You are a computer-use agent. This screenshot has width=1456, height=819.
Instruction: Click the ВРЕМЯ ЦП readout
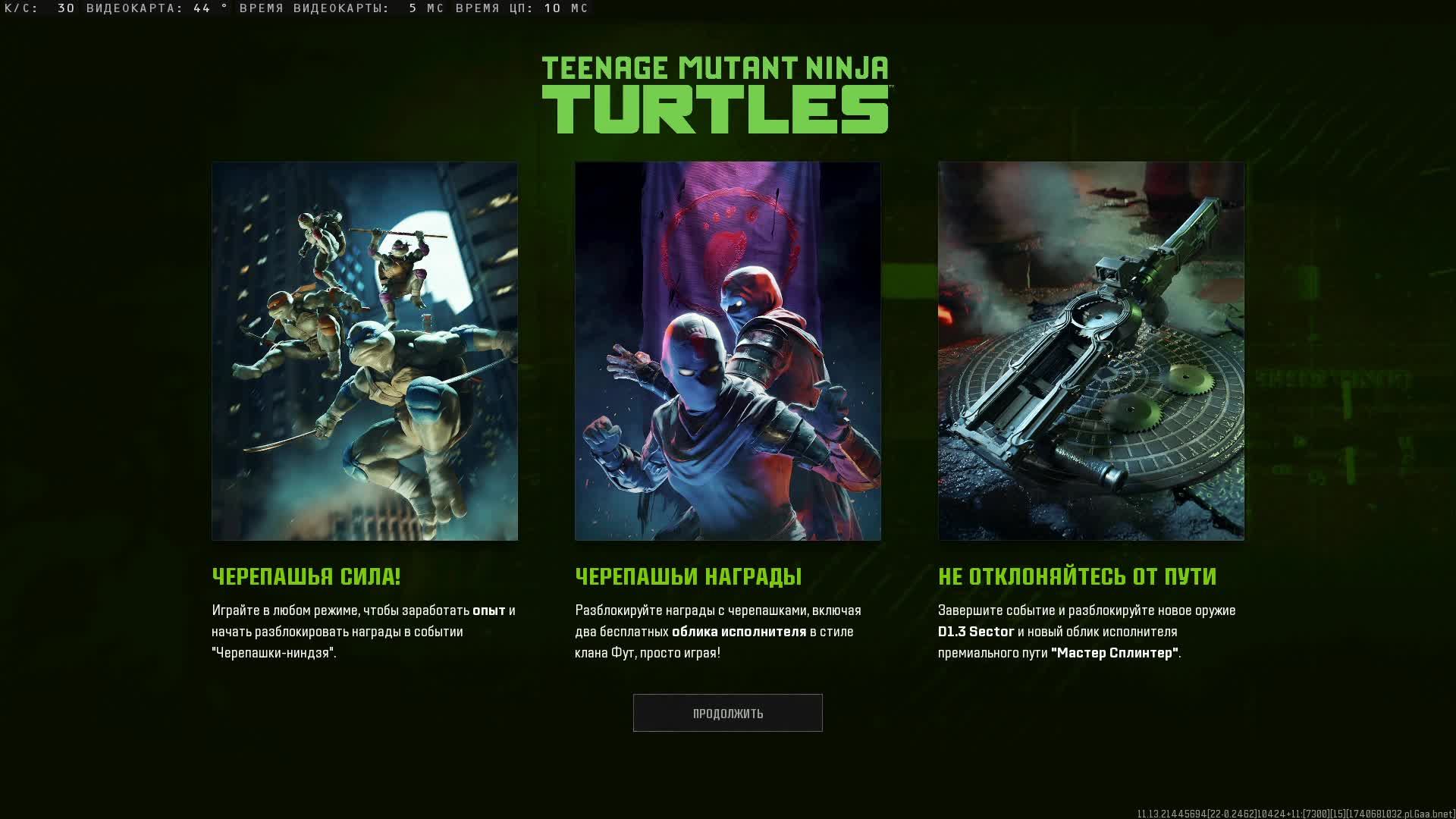tap(521, 8)
